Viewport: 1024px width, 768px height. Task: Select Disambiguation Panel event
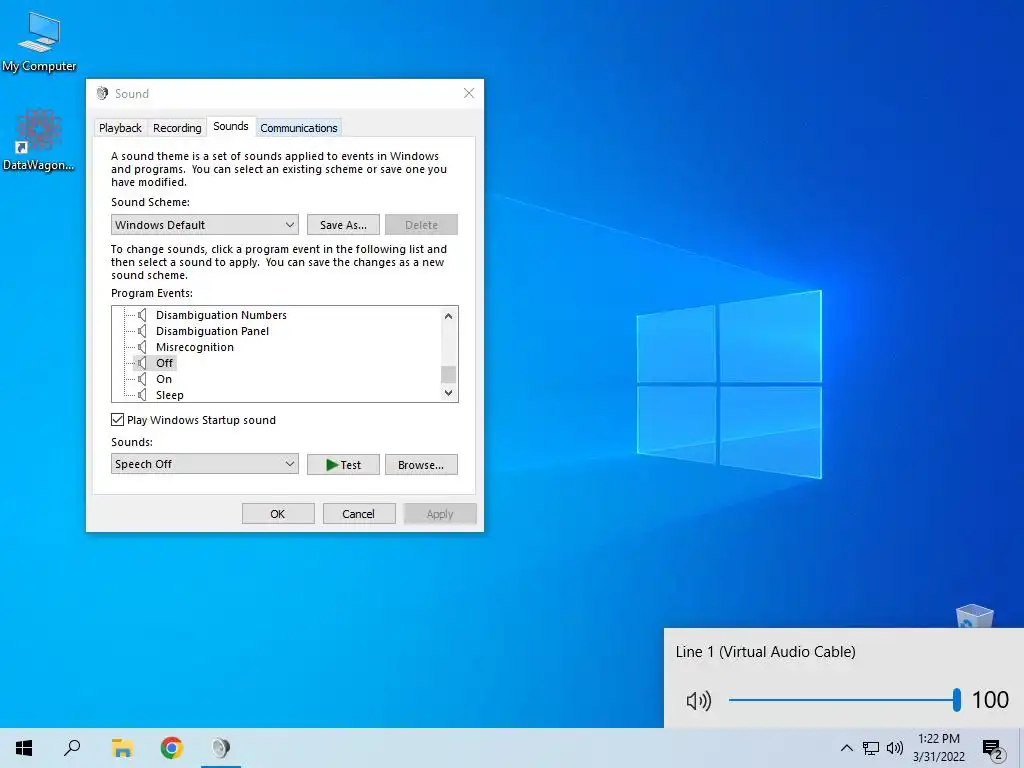(212, 331)
